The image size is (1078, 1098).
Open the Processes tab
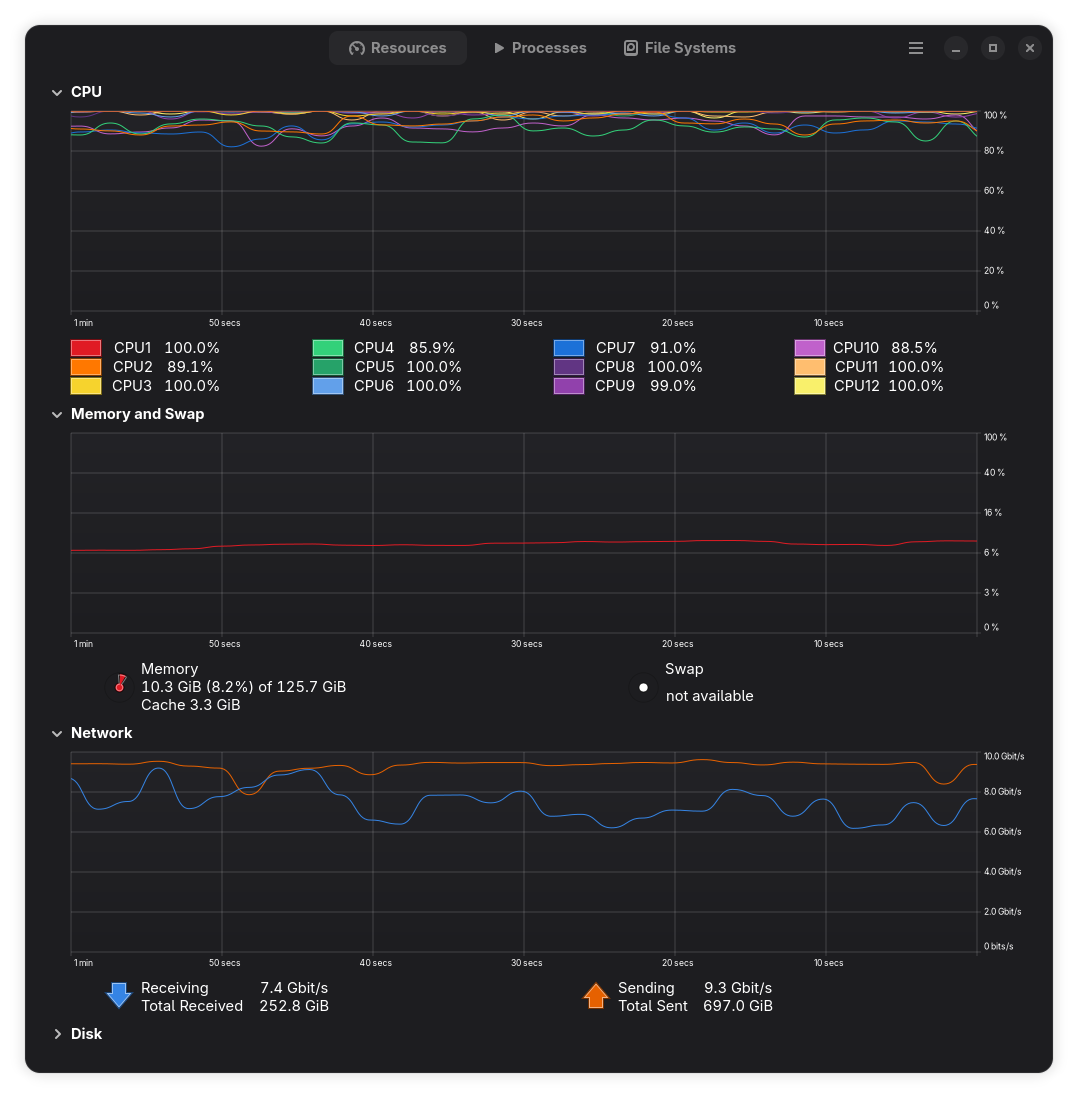540,48
